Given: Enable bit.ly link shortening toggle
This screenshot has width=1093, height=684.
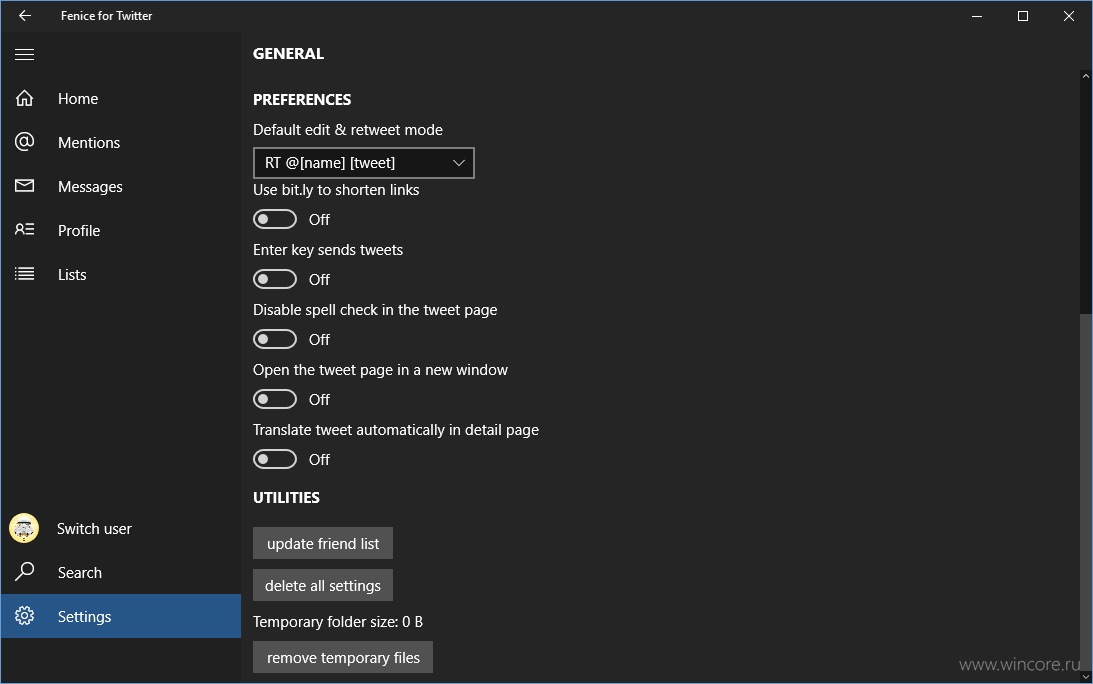Looking at the screenshot, I should click(x=275, y=220).
